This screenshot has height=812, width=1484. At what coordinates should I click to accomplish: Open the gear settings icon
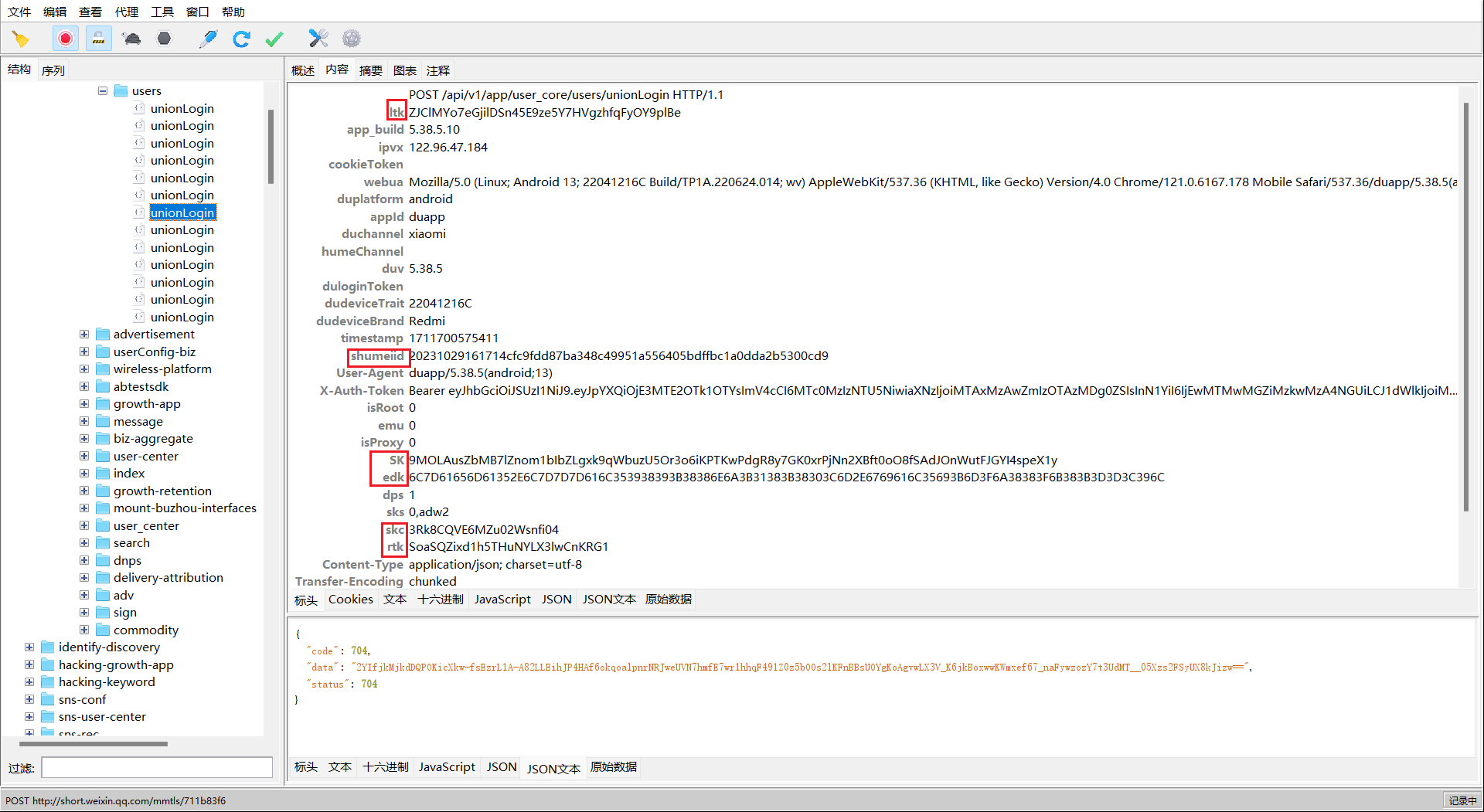[352, 39]
